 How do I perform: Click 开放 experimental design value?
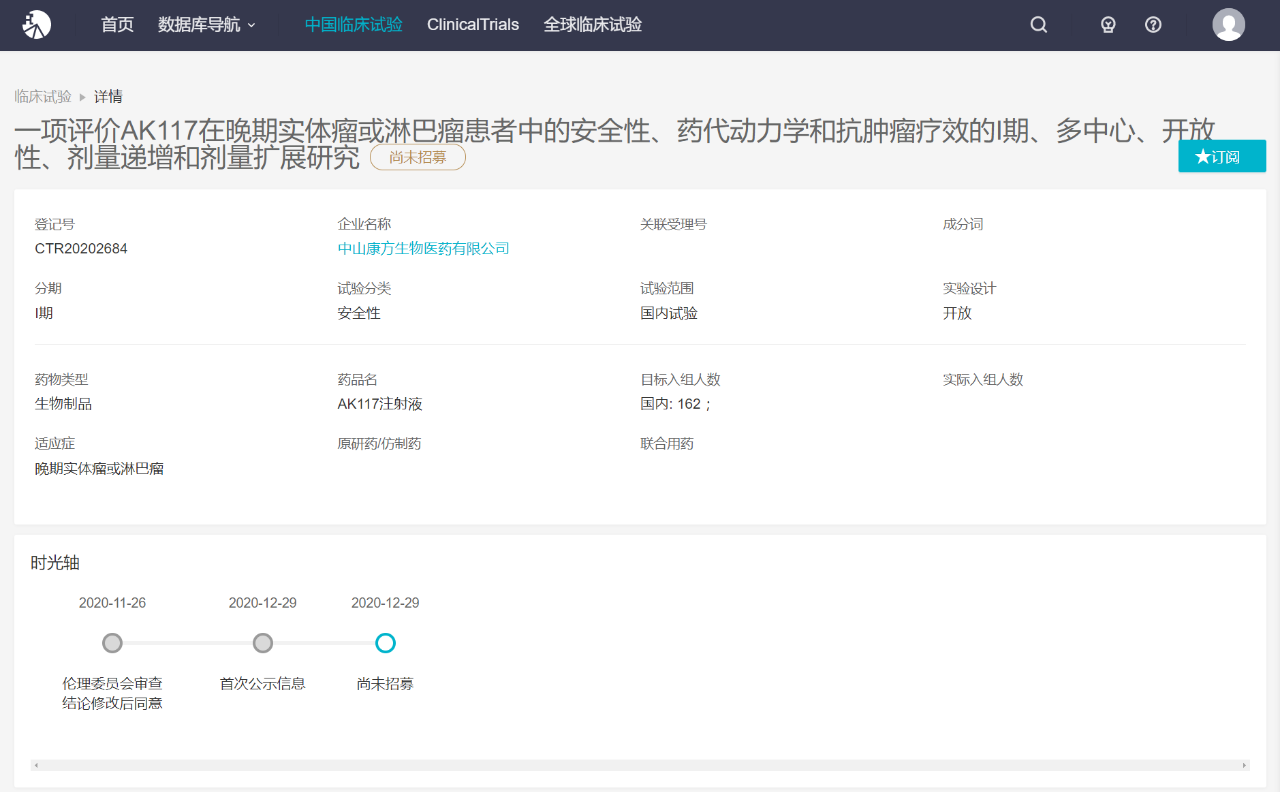957,313
